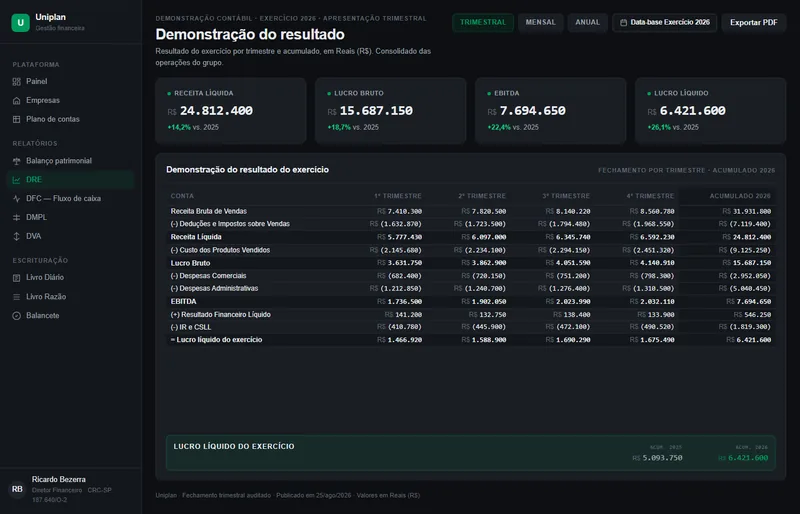Click the RB user avatar
Screen dimensions: 800x514
coord(17,489)
